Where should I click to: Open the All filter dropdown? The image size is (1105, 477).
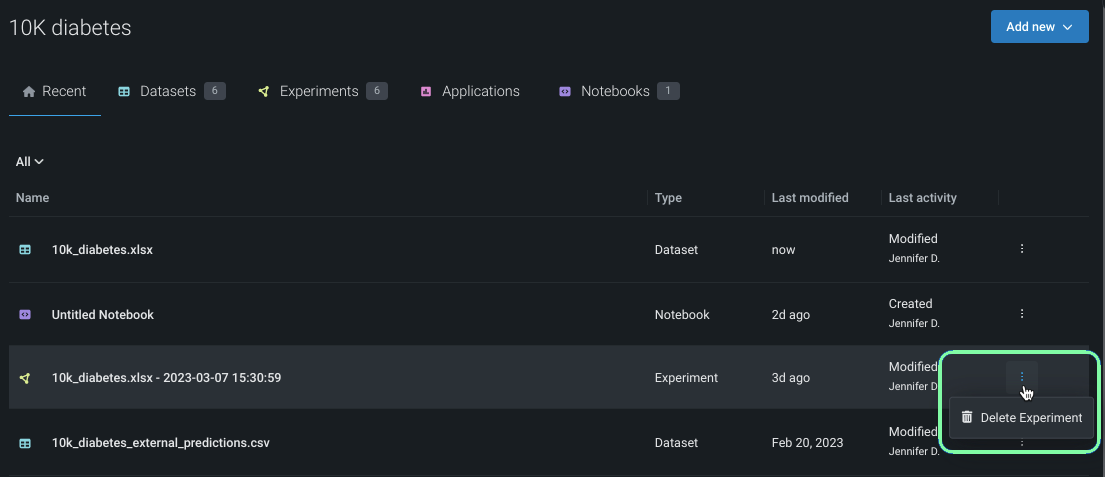pyautogui.click(x=30, y=161)
